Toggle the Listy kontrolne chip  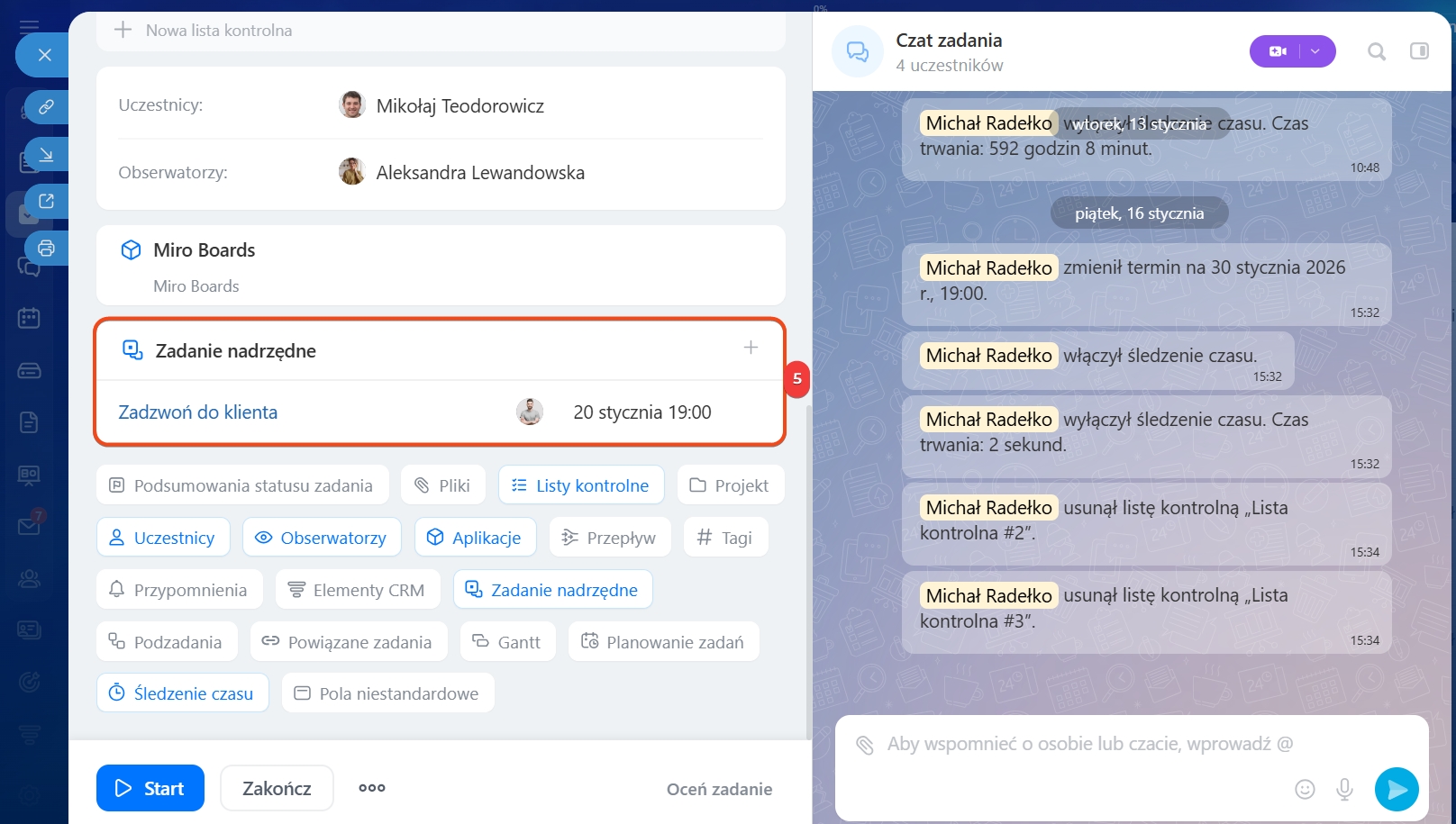click(x=581, y=485)
